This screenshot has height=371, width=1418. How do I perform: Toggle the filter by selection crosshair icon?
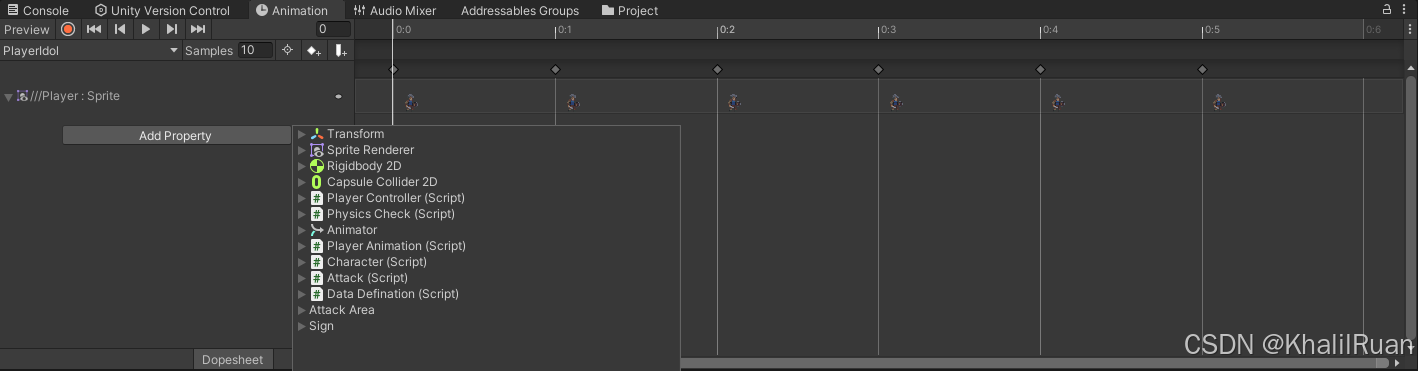click(288, 50)
